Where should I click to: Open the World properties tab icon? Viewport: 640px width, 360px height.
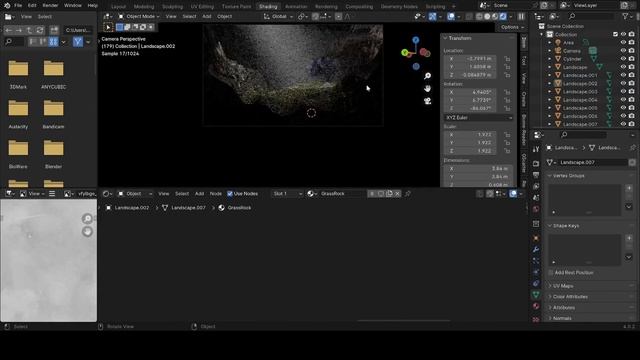[x=536, y=209]
